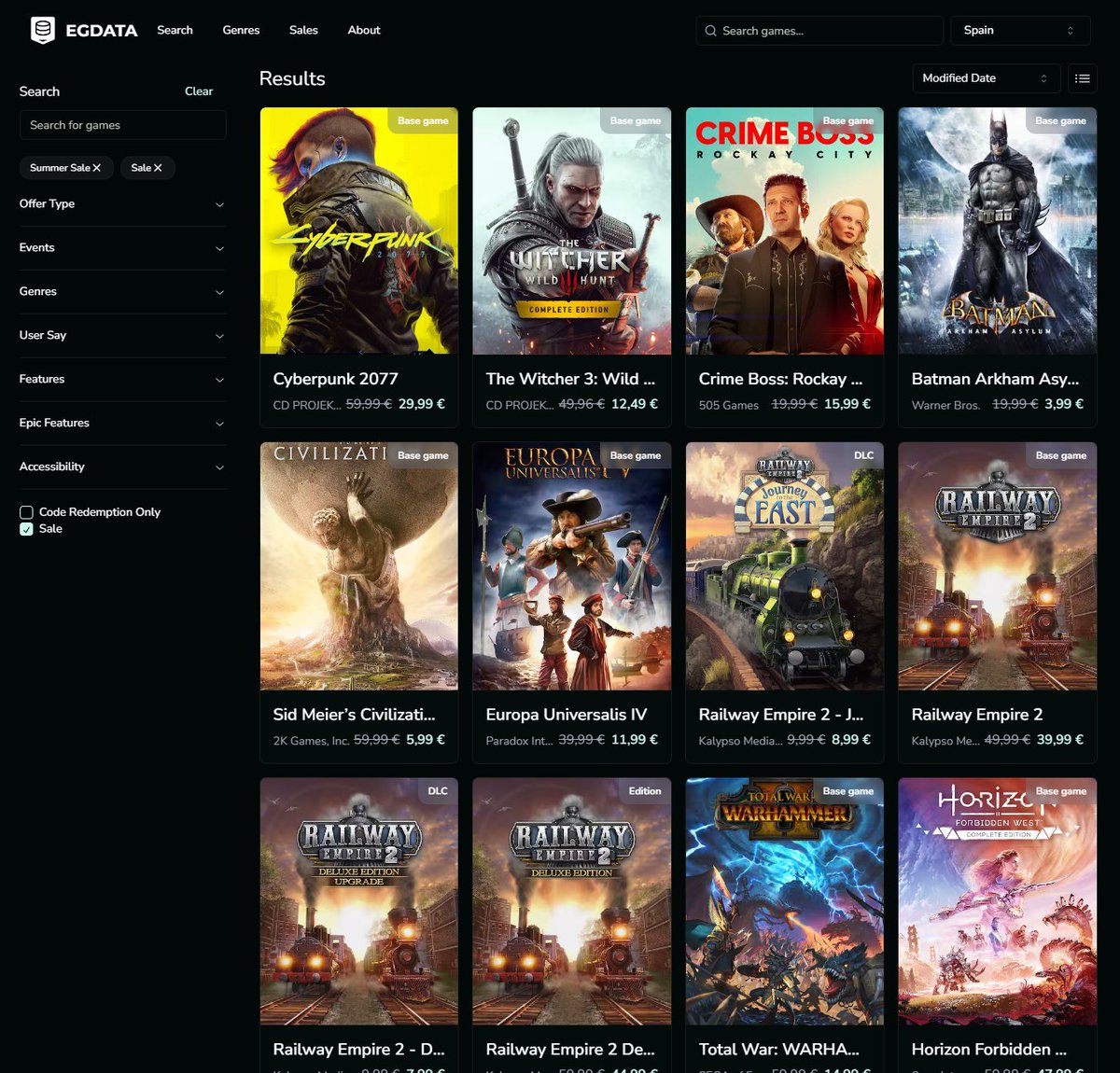
Task: Click the Cyberpunk 2077 title text
Action: pos(335,379)
